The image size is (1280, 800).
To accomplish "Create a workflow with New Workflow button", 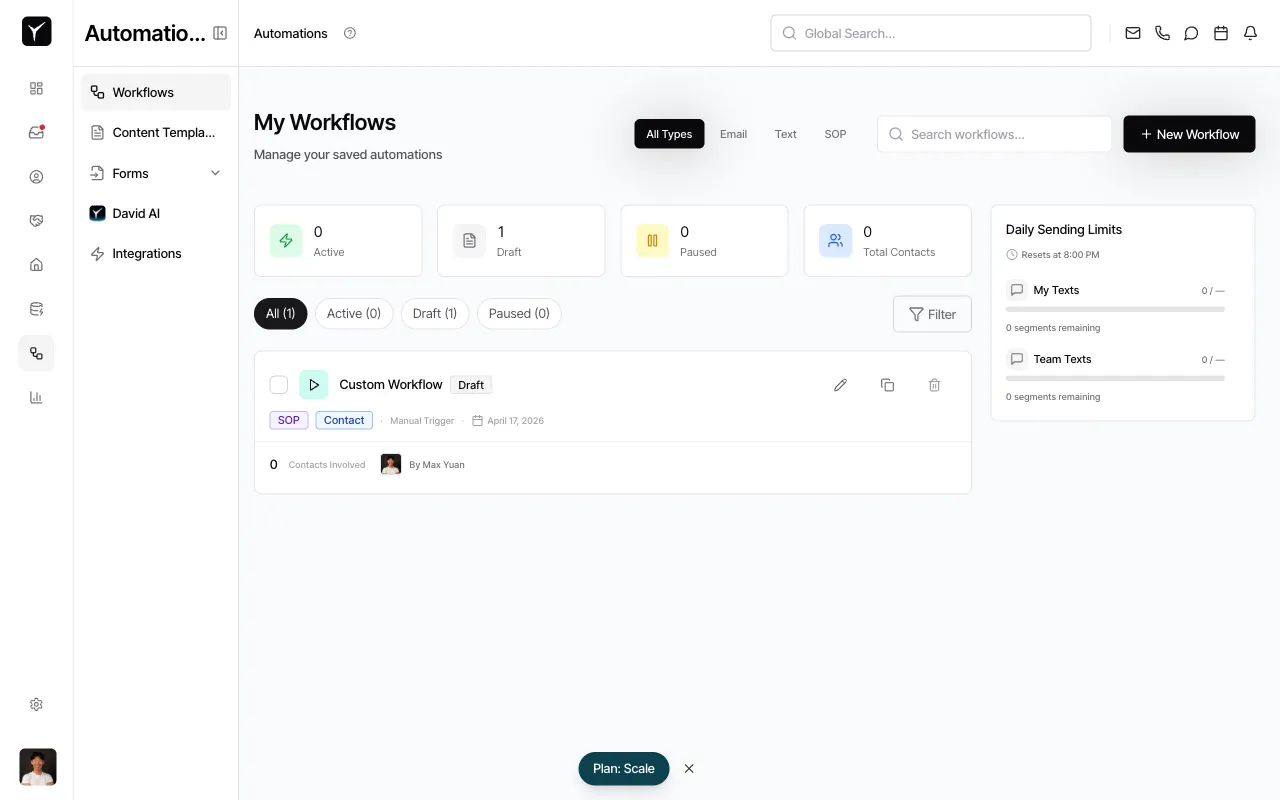I will click(1189, 133).
